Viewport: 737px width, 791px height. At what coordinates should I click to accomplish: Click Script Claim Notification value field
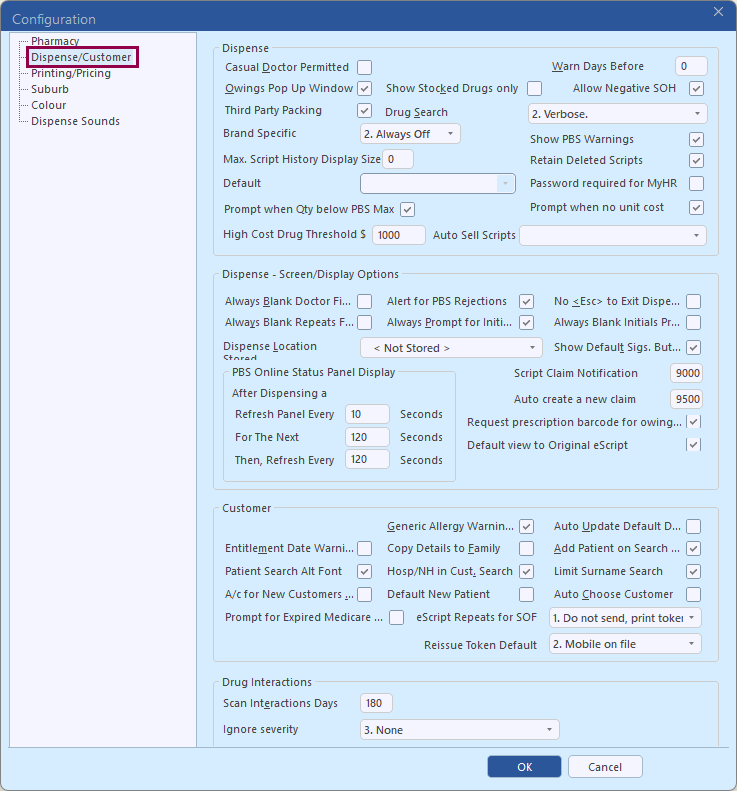pyautogui.click(x=687, y=373)
